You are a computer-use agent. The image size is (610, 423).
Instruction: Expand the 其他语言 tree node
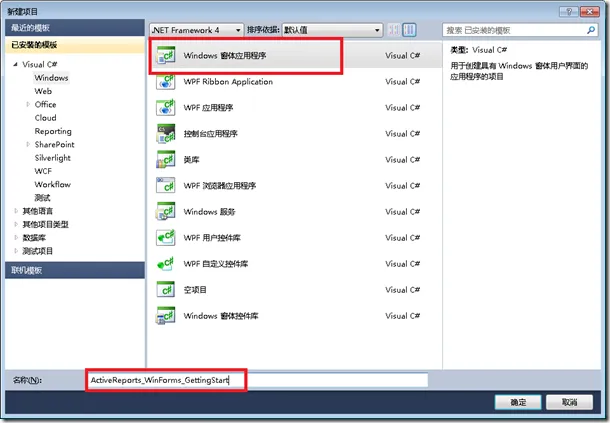point(16,211)
